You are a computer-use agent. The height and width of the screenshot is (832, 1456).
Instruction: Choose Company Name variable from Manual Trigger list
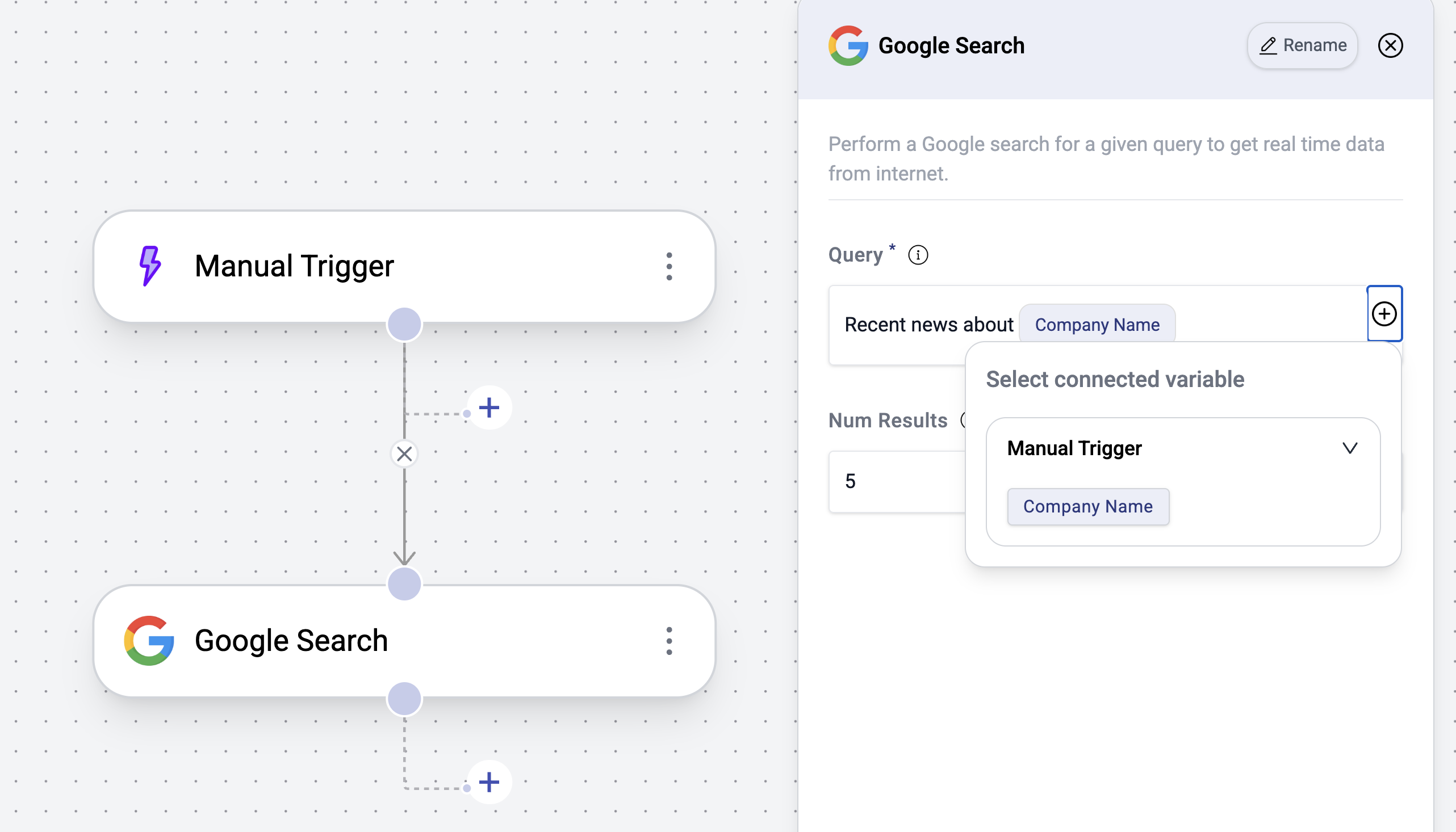(x=1088, y=506)
